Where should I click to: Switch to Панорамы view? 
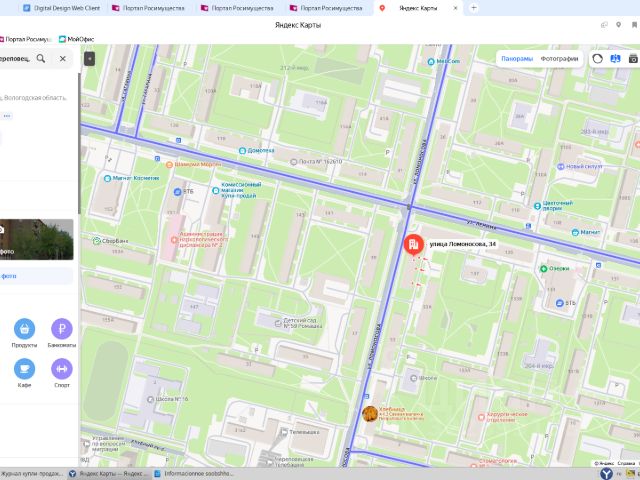517,59
